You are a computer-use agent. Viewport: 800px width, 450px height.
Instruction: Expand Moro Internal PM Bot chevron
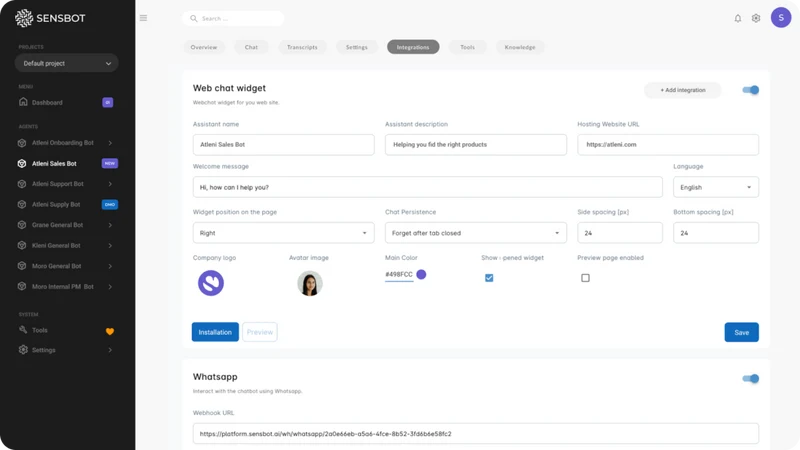pyautogui.click(x=110, y=286)
